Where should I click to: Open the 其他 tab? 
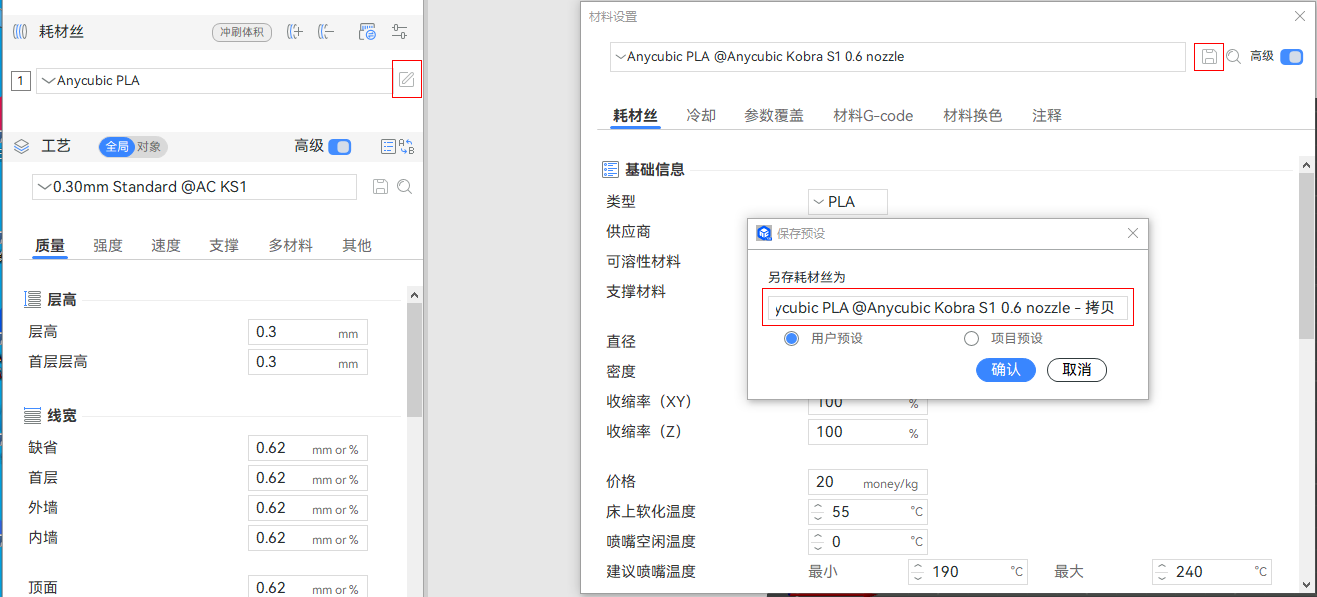click(x=356, y=246)
